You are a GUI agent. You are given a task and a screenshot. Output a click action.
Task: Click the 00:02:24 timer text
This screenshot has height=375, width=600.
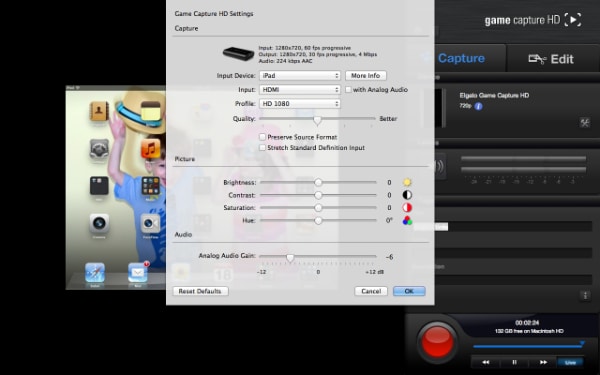(527, 323)
